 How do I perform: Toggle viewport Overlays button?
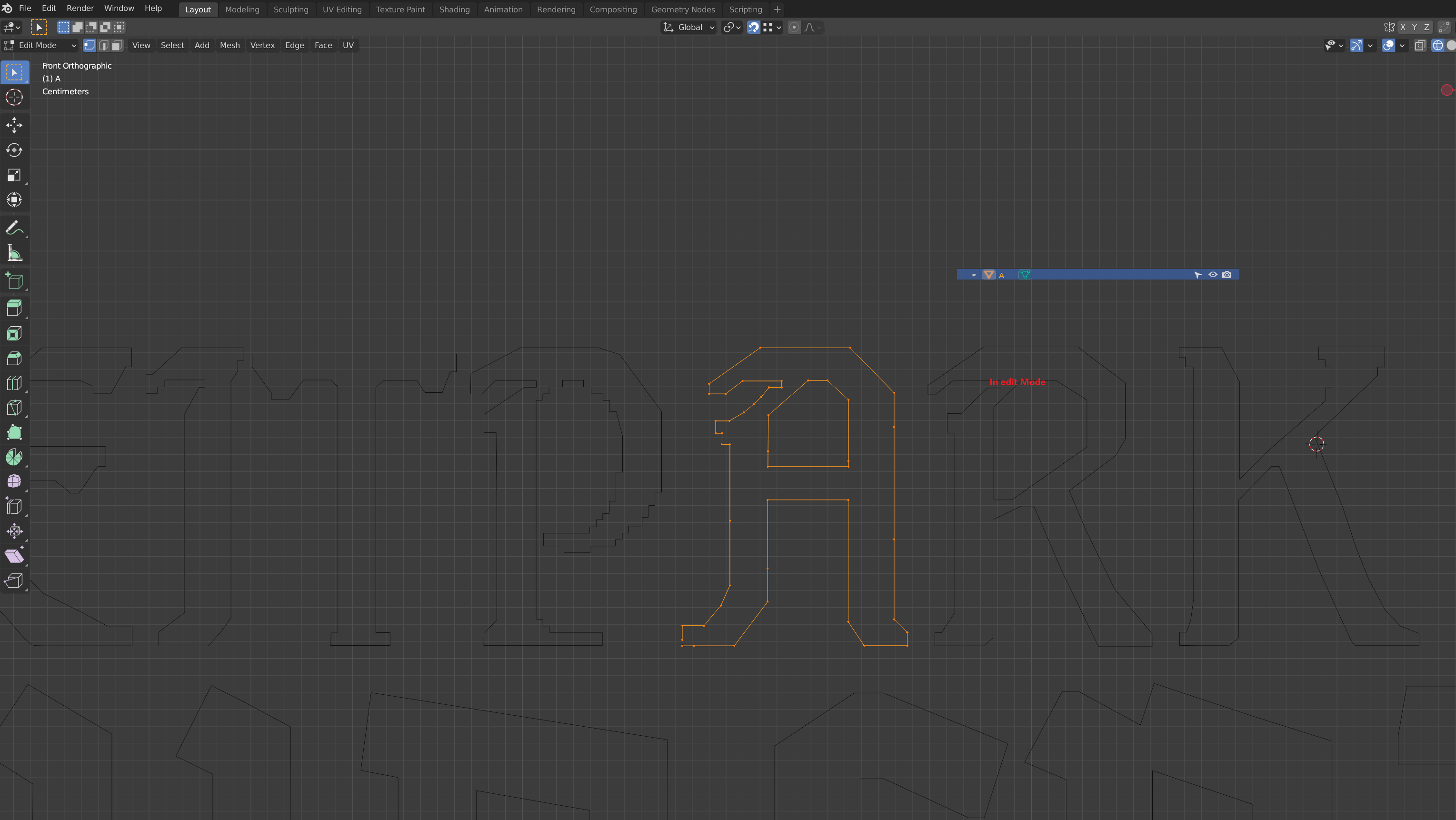[1388, 45]
